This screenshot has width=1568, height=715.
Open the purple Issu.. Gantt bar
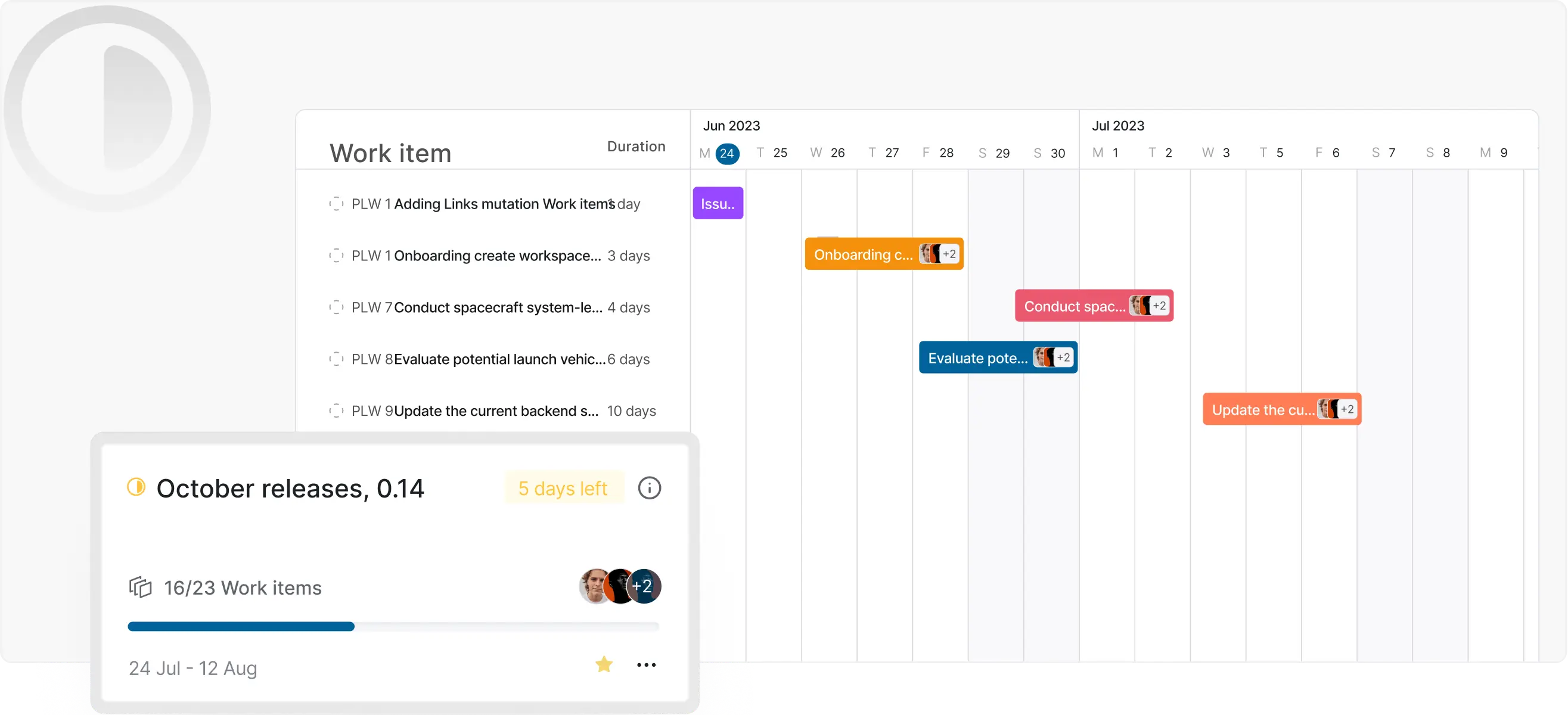click(718, 203)
